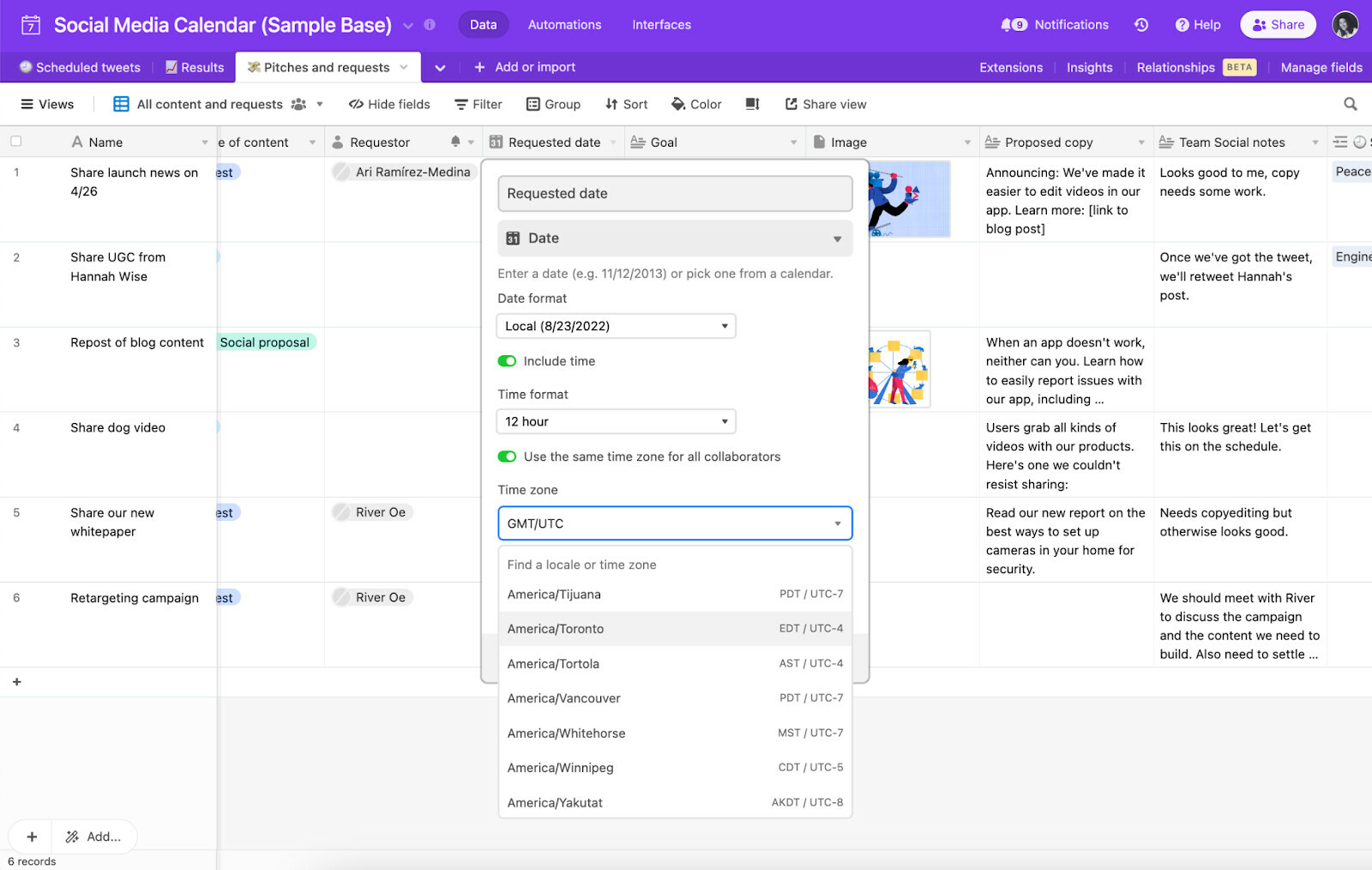This screenshot has width=1372, height=870.
Task: Select America/Winnipeg time zone
Action: (675, 768)
